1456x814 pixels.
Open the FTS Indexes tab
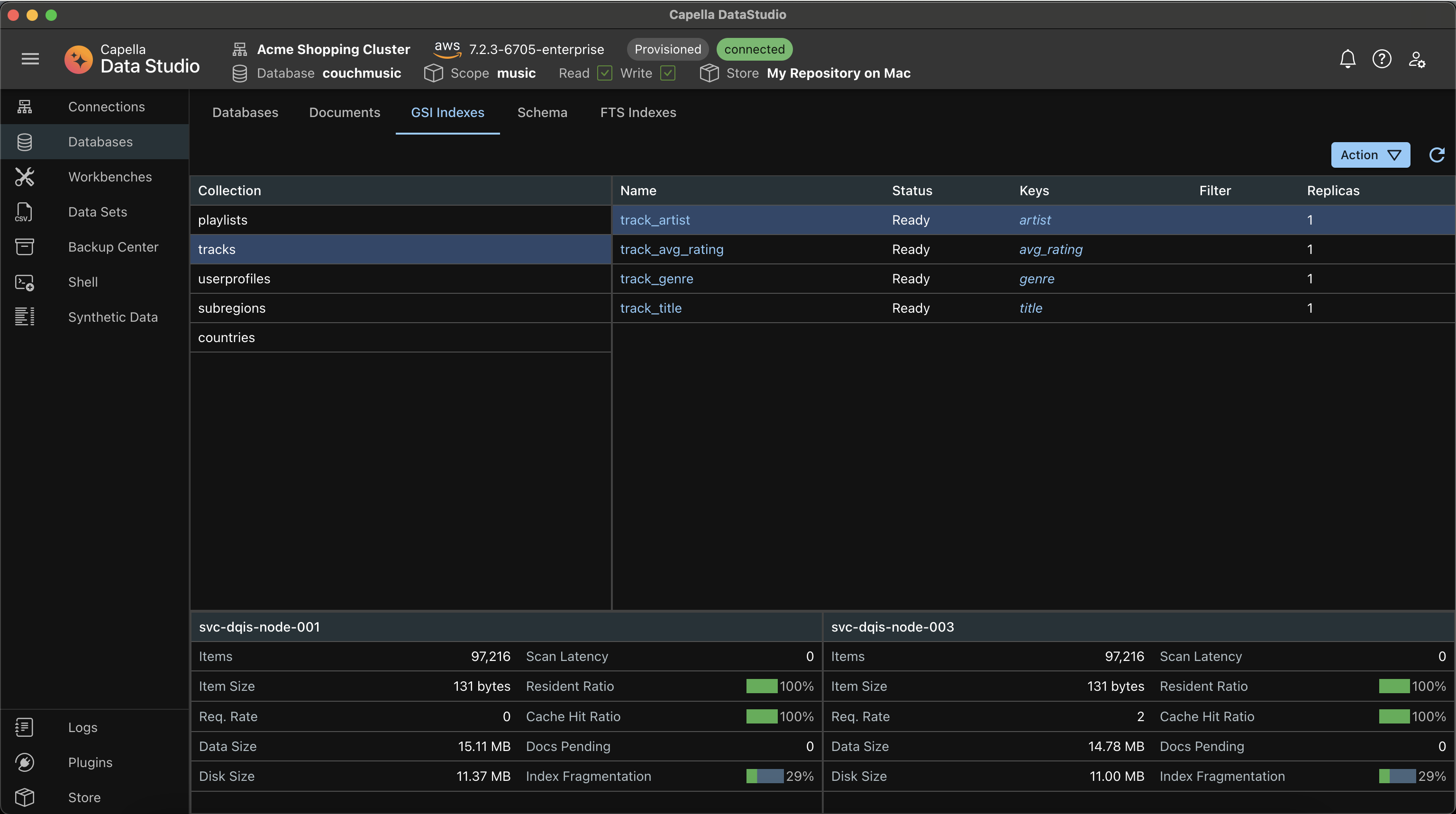638,112
